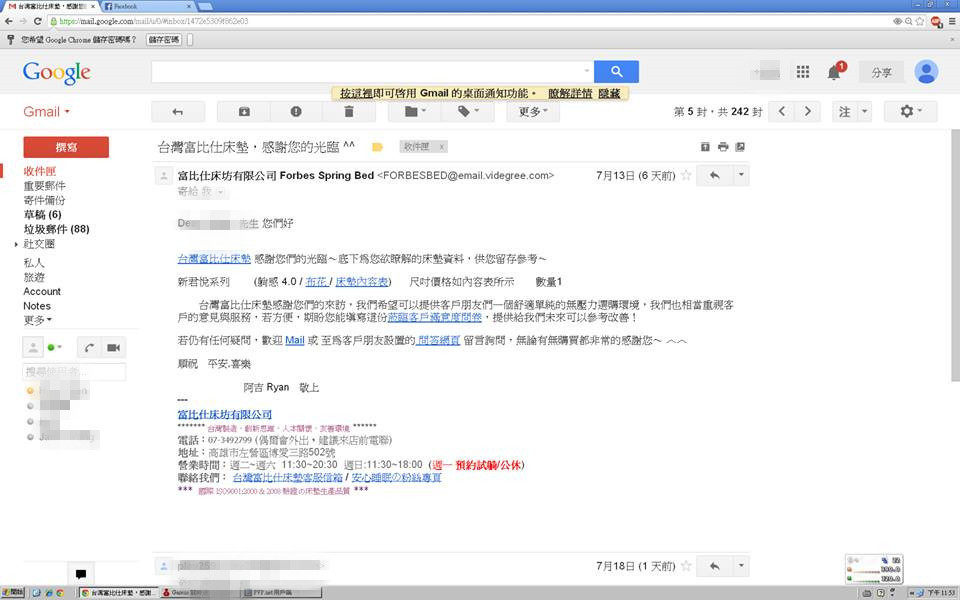Open the labels tag menu

click(468, 111)
